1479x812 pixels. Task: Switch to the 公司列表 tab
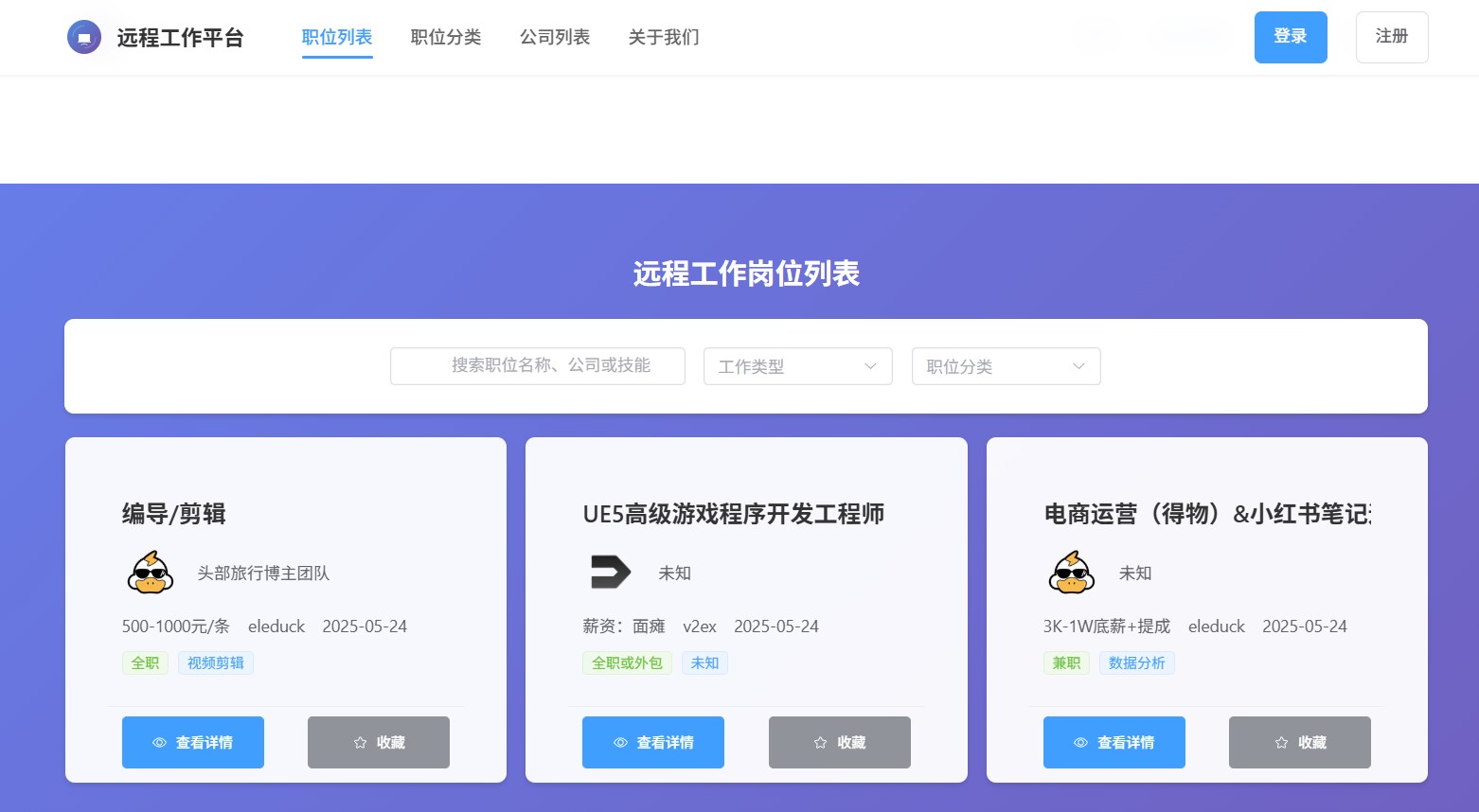tap(555, 37)
